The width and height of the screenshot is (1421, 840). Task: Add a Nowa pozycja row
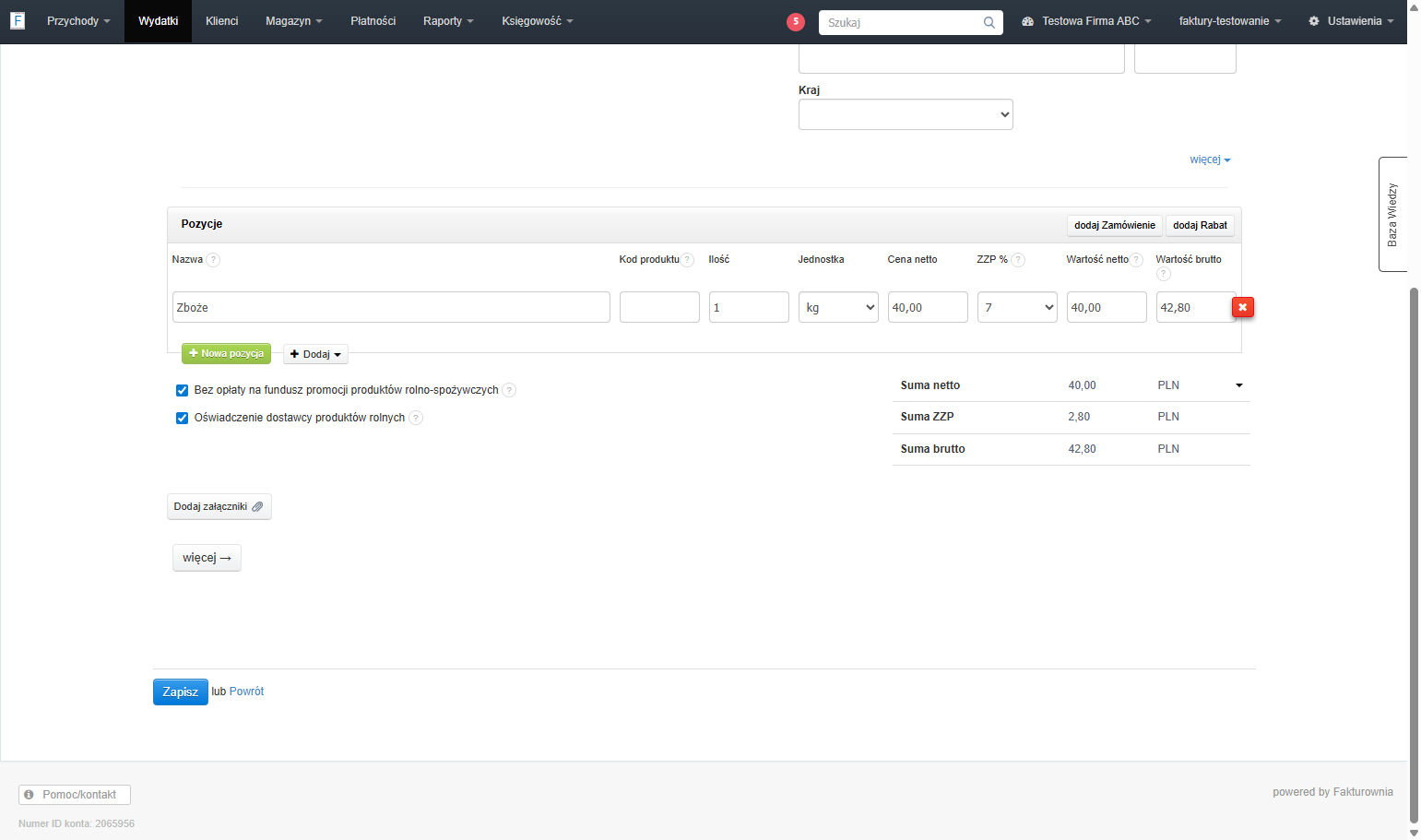226,353
